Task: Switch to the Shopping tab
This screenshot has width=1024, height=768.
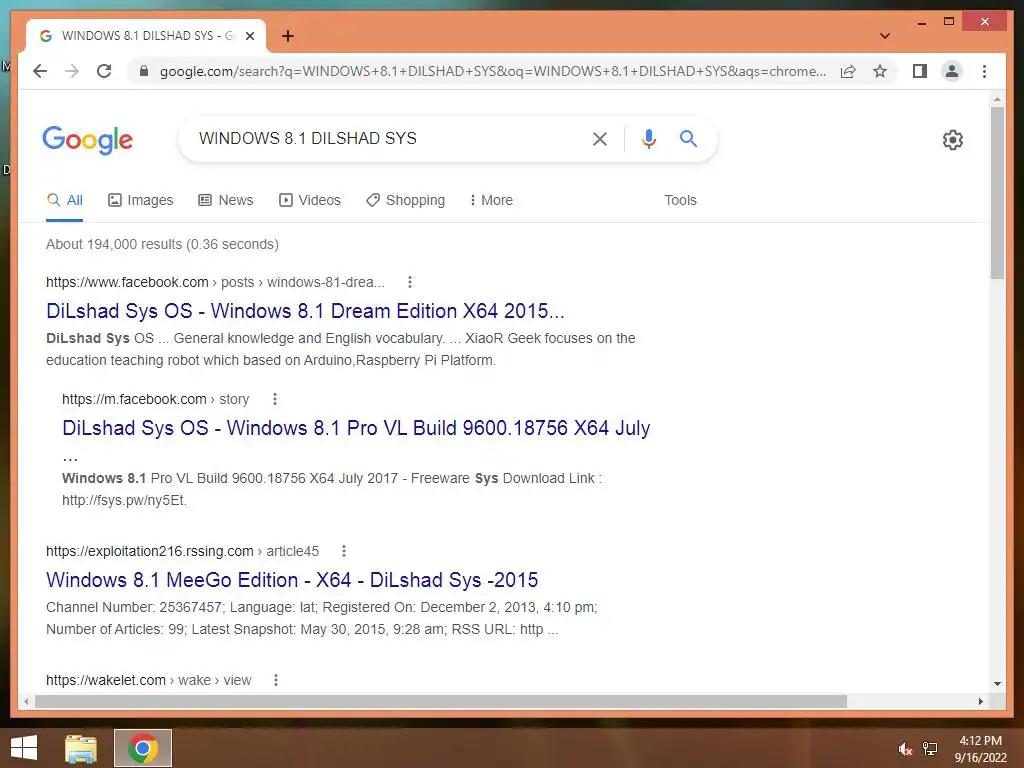Action: pos(406,200)
